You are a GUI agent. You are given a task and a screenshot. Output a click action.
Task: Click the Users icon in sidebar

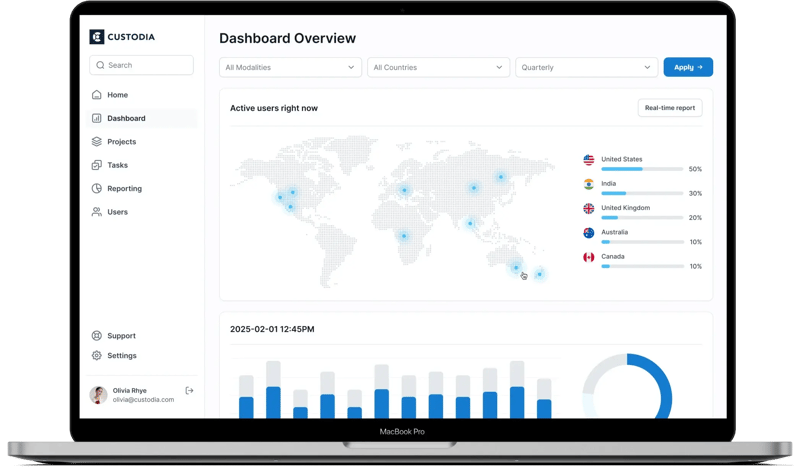click(97, 212)
